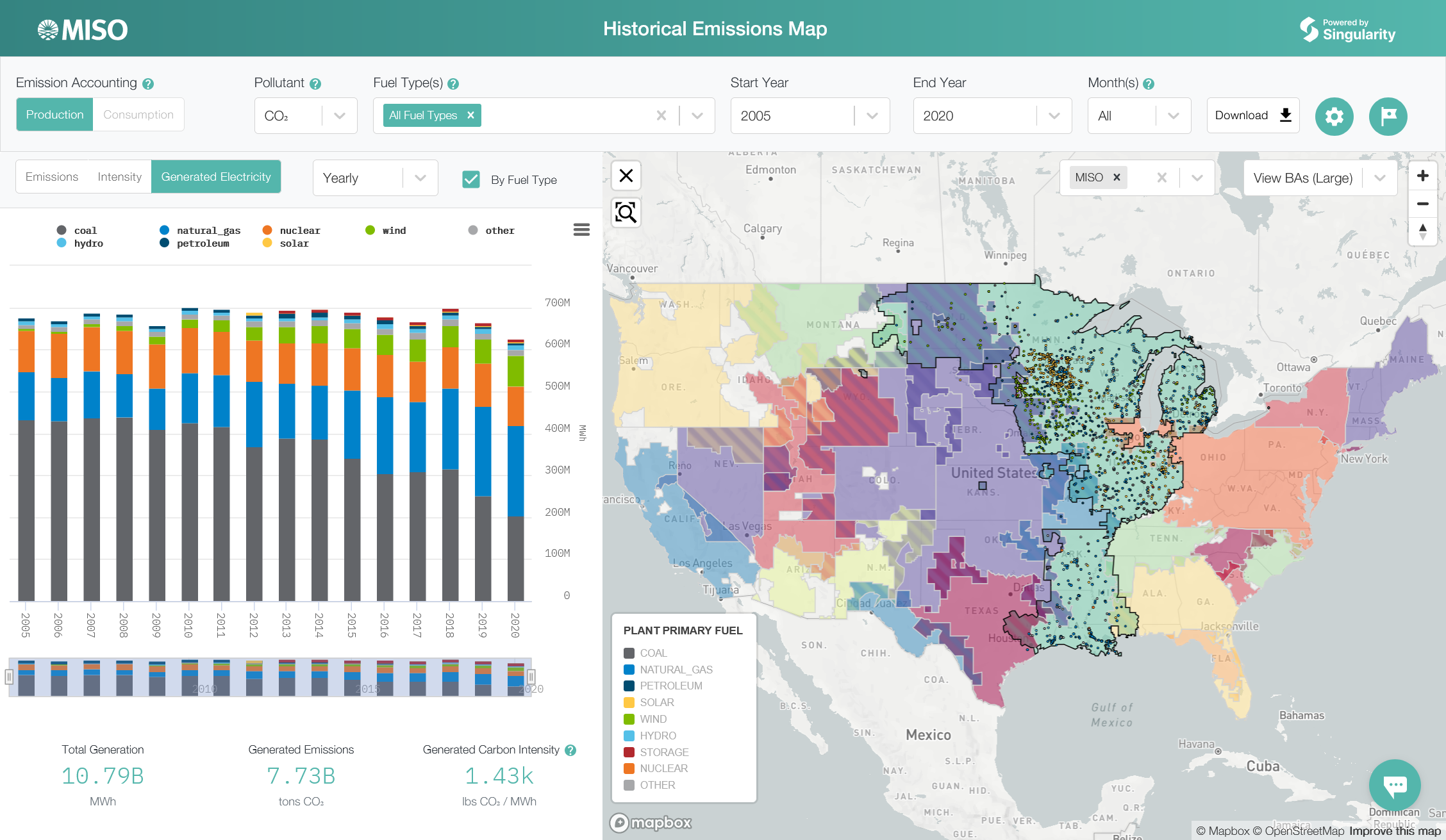Expand the View BAs (Large) dropdown
The width and height of the screenshot is (1446, 840).
1379,178
